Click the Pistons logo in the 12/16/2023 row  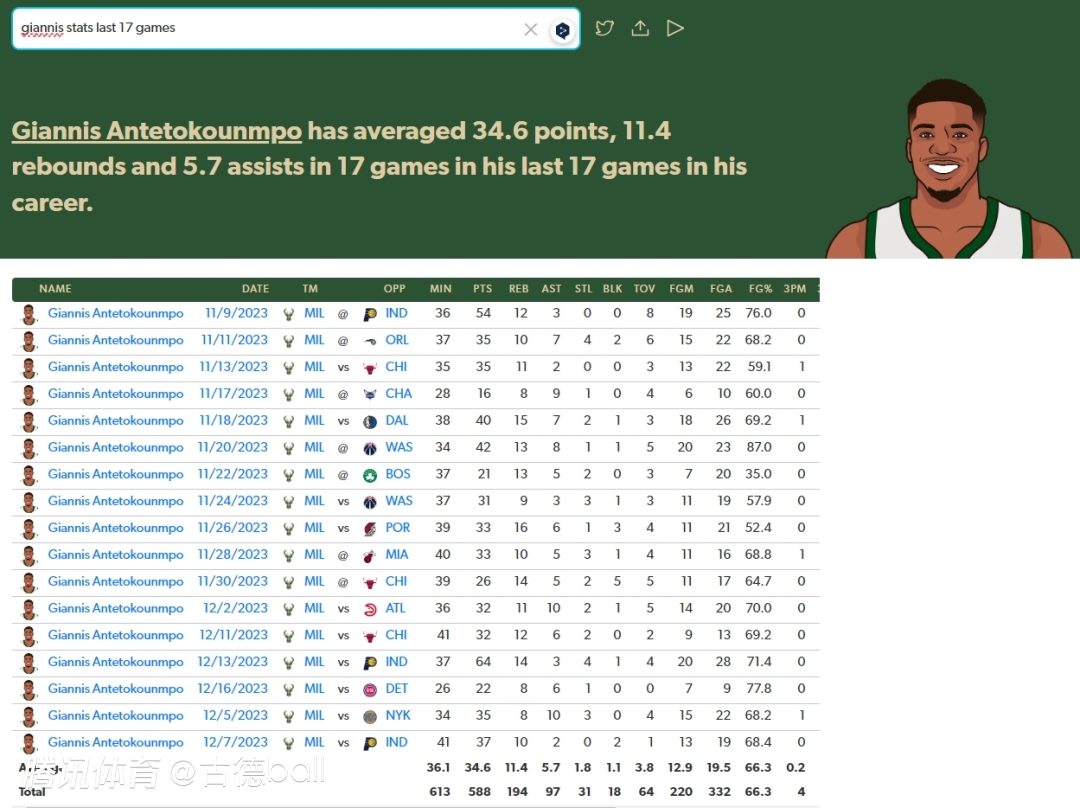(x=370, y=689)
